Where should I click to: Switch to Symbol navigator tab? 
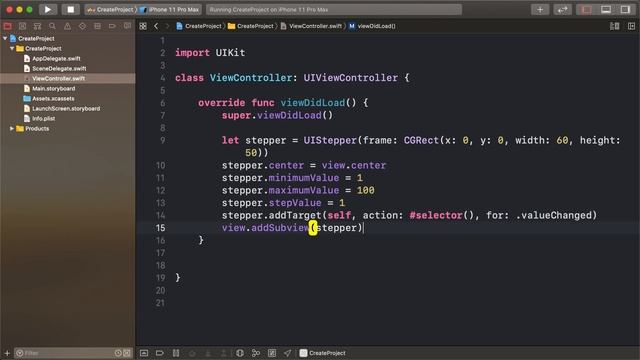click(x=37, y=26)
